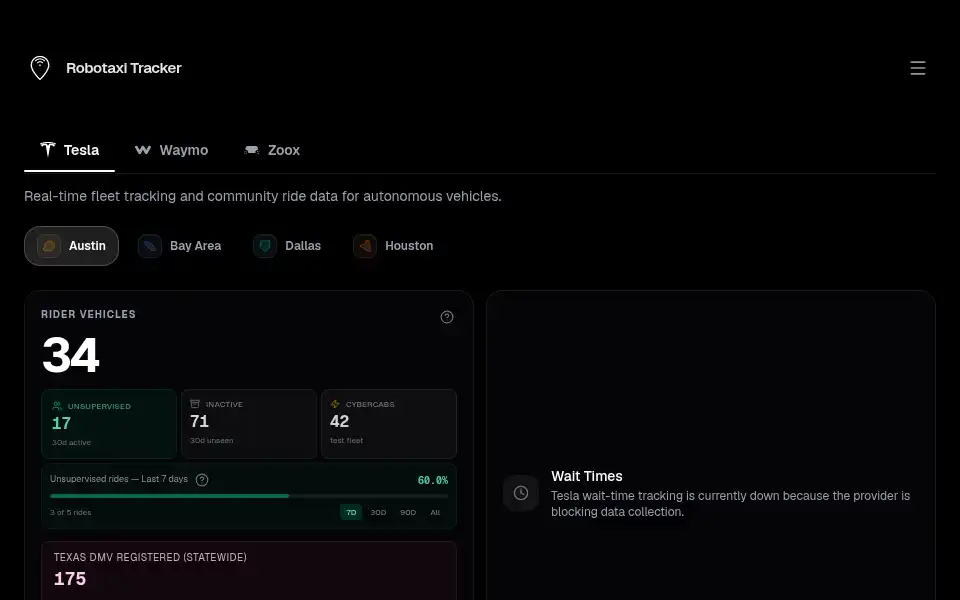Click the Unsupervised rides help icon
The height and width of the screenshot is (600, 960).
tap(202, 480)
